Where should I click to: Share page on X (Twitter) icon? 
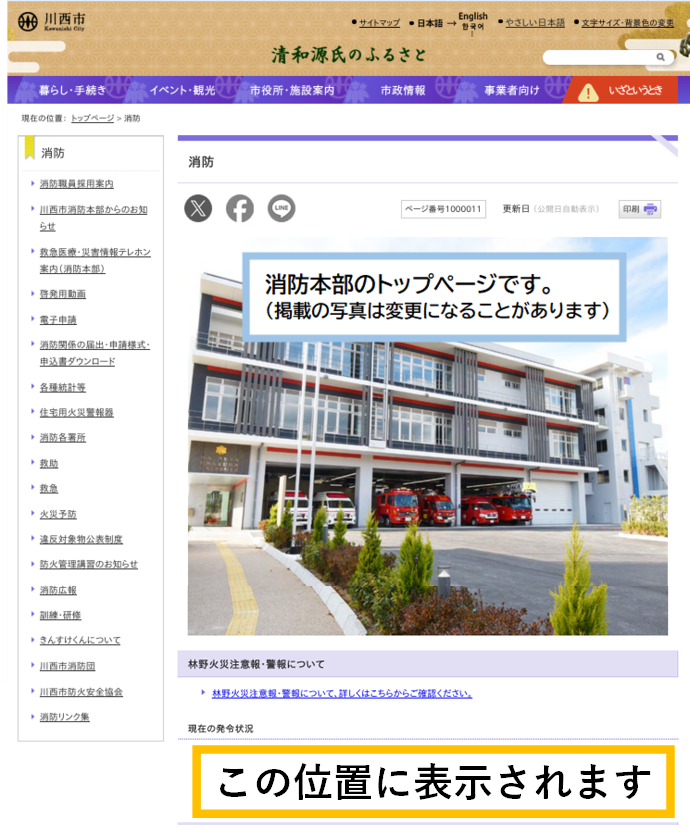pyautogui.click(x=198, y=208)
